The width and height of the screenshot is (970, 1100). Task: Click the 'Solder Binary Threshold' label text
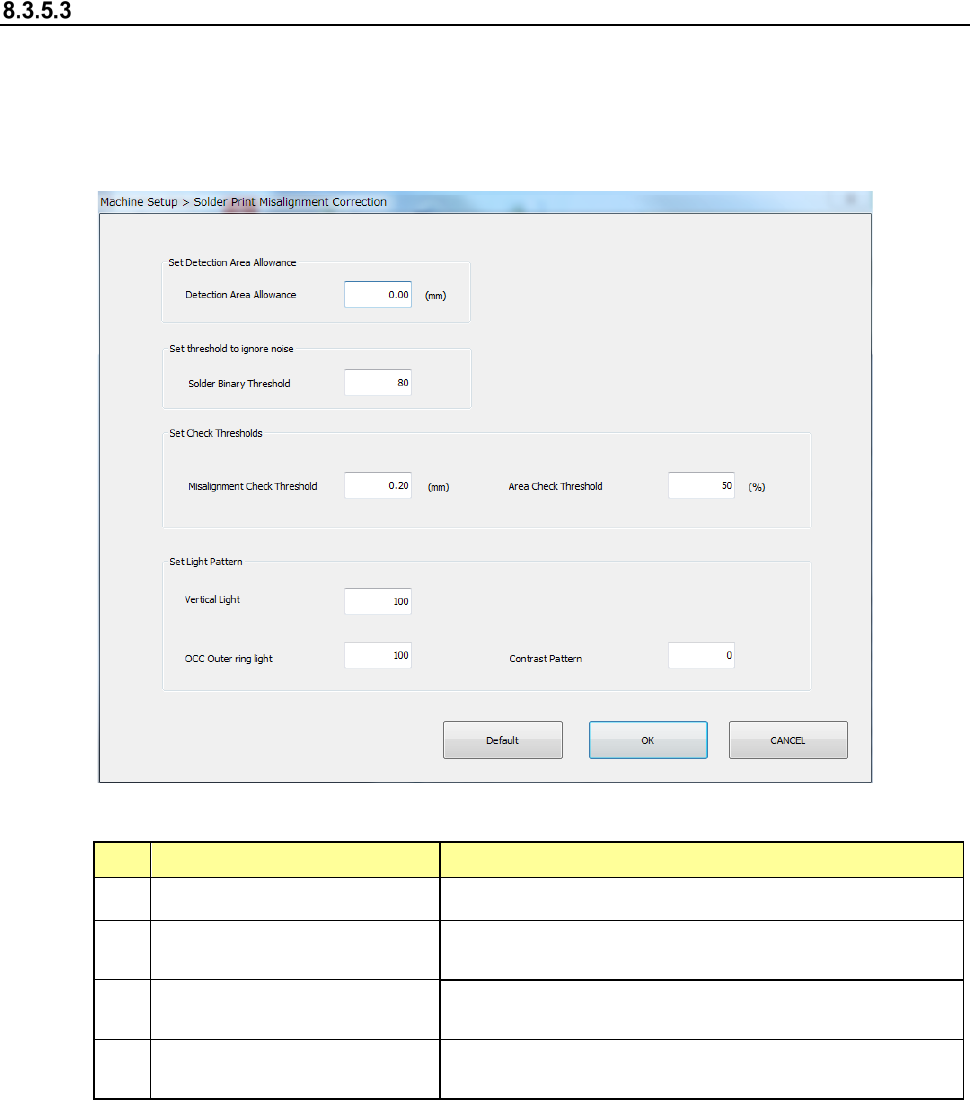[x=239, y=384]
